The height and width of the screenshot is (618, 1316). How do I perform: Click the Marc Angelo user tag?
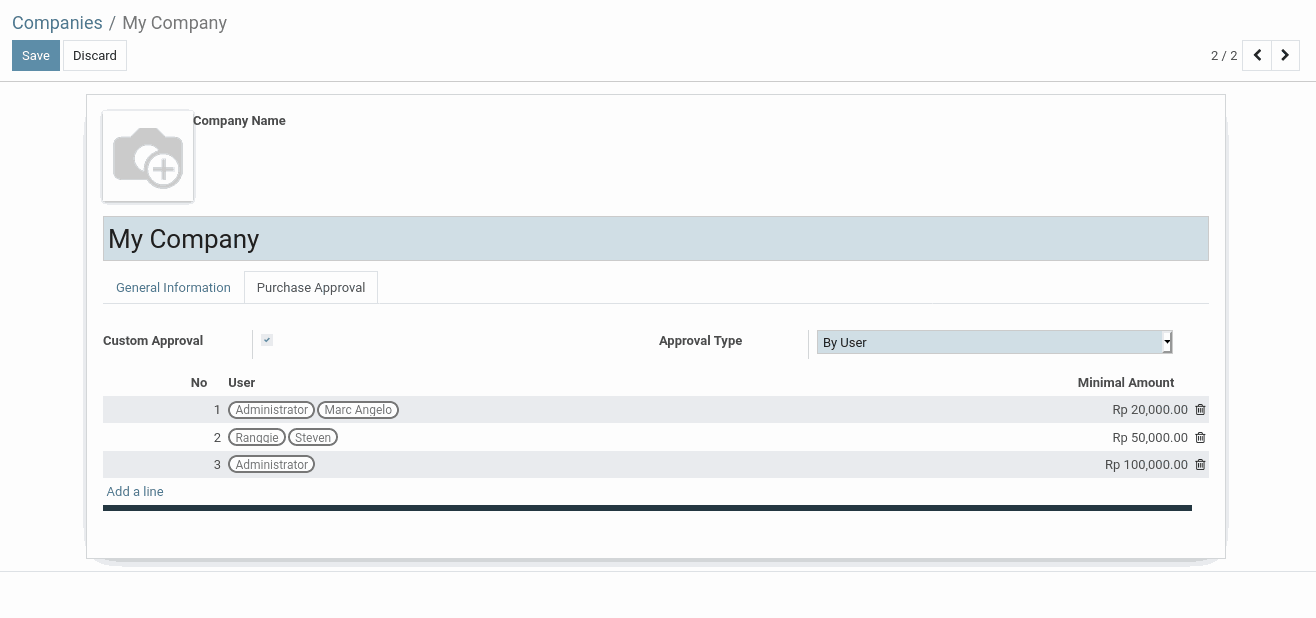point(358,410)
